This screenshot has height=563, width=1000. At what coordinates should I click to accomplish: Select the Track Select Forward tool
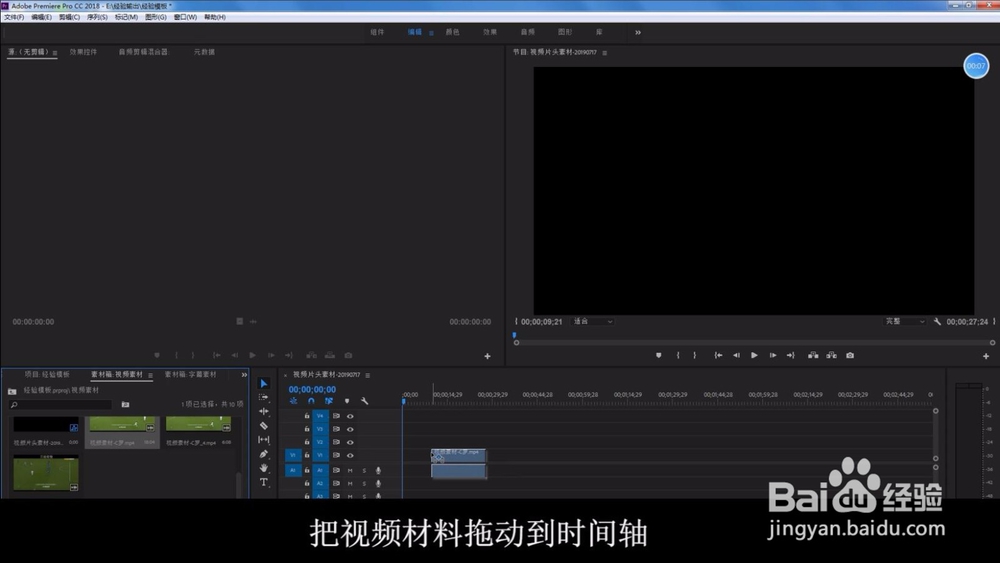(x=263, y=397)
